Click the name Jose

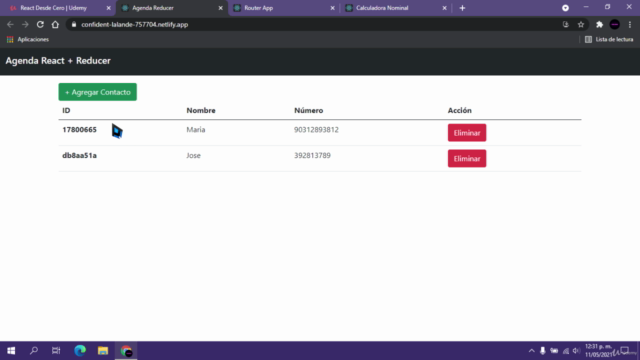coord(193,156)
